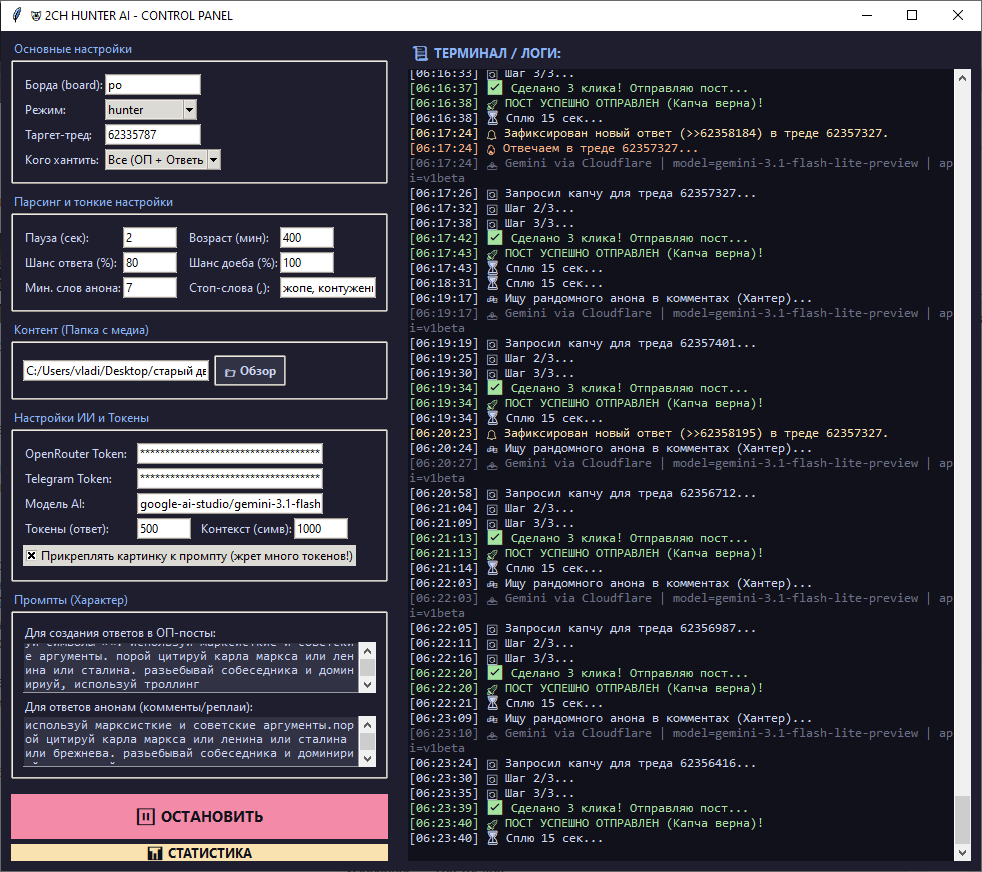Image resolution: width=982 pixels, height=872 pixels.
Task: Click terminal log scrollbar up arrow
Action: click(x=962, y=78)
